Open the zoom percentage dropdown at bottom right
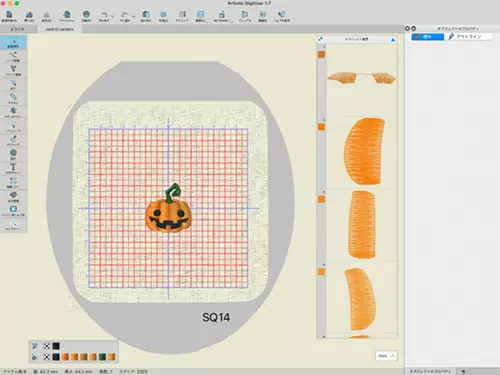The image size is (500, 375). coord(386,356)
